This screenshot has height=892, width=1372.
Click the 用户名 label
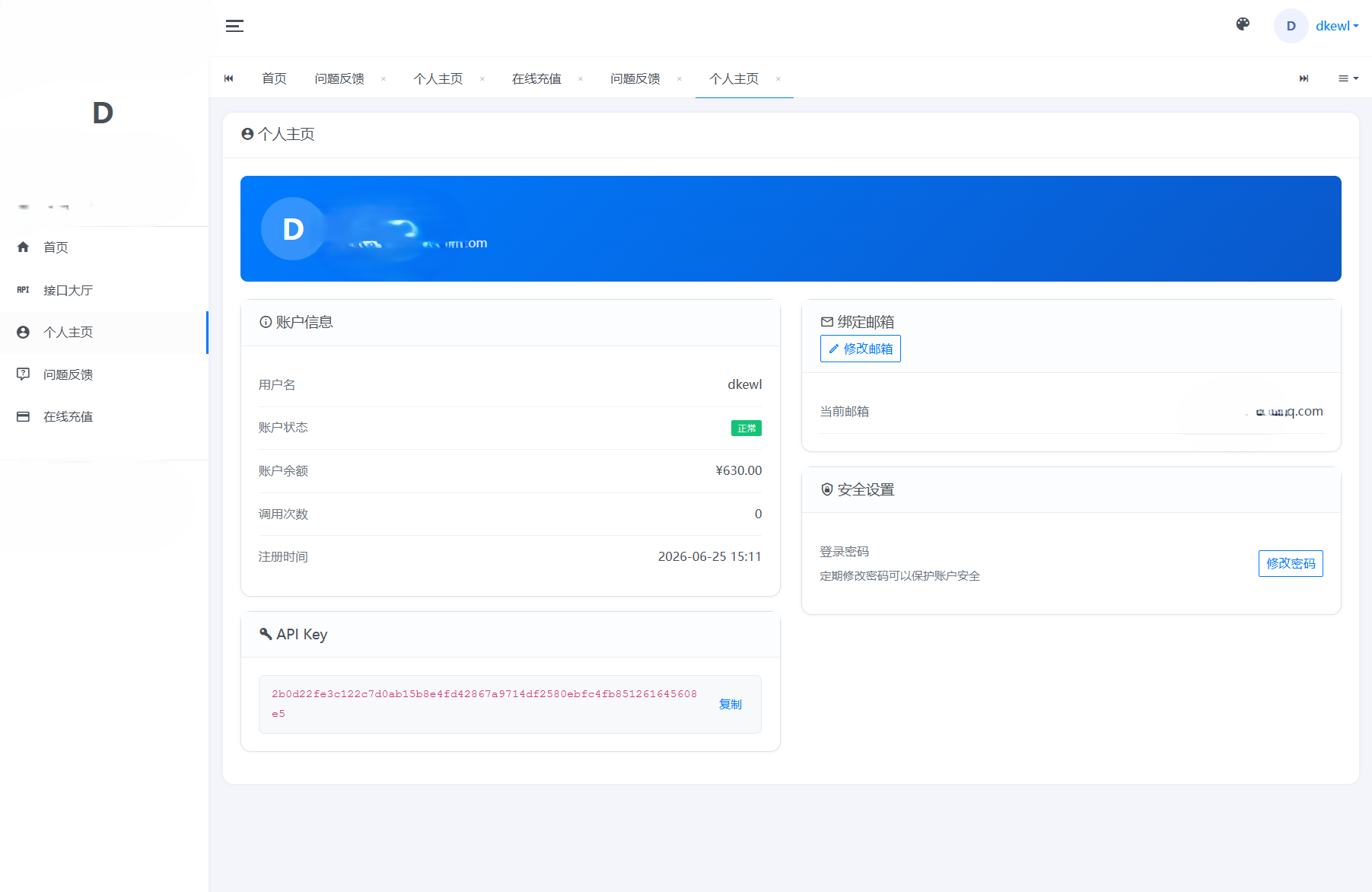coord(277,384)
